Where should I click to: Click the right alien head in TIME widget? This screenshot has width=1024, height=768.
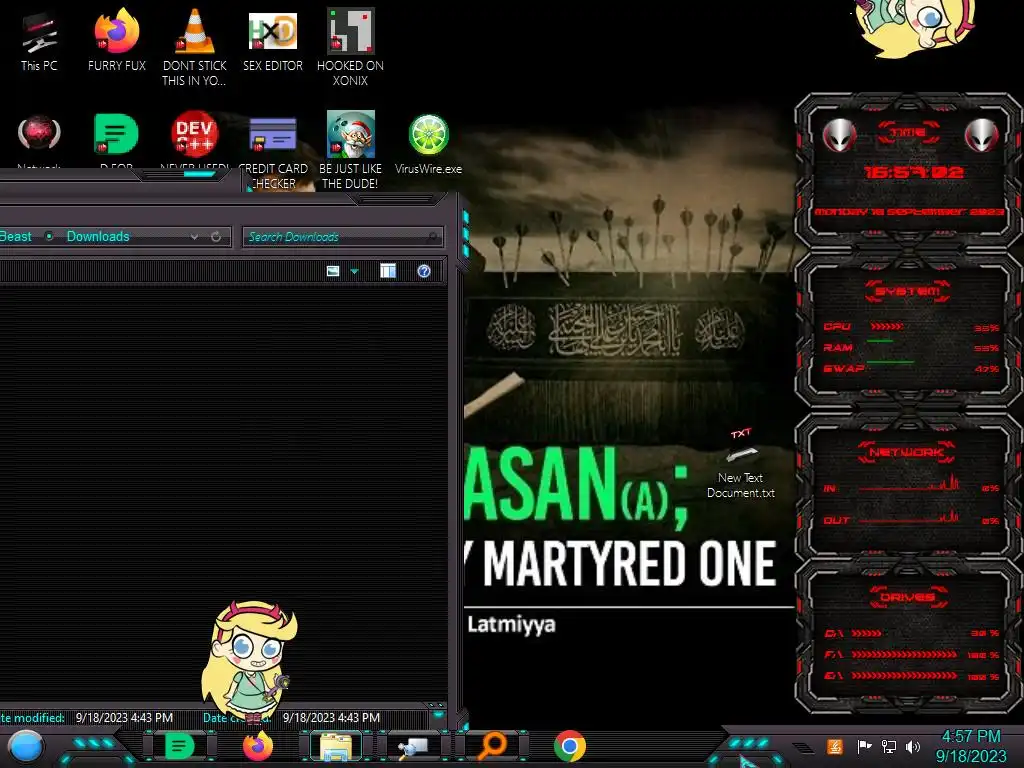[x=981, y=136]
